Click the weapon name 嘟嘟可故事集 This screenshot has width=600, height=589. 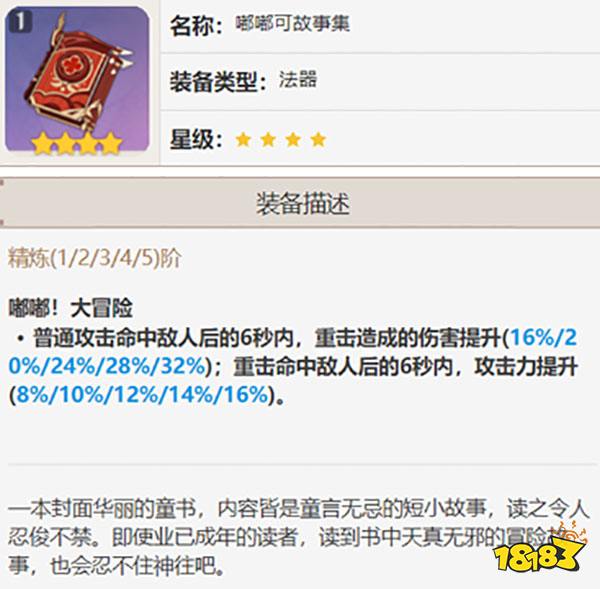[x=292, y=24]
